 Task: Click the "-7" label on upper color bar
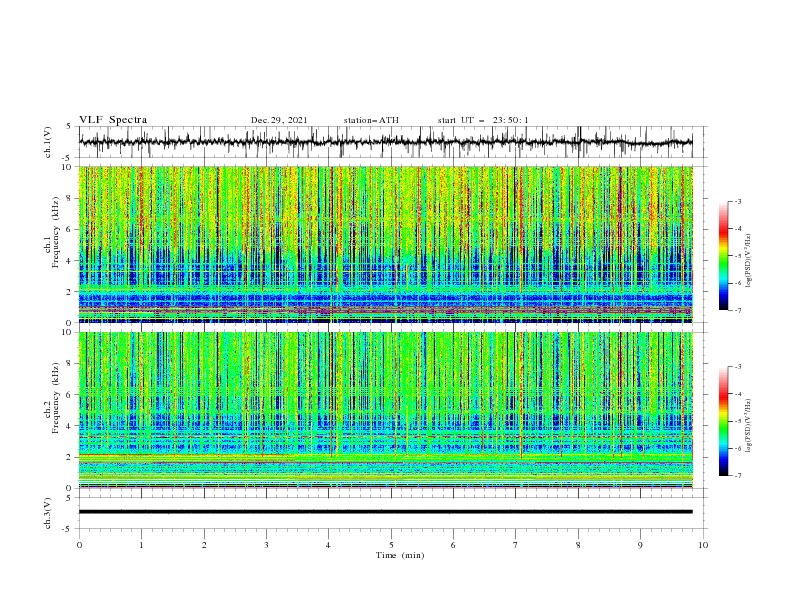738,310
